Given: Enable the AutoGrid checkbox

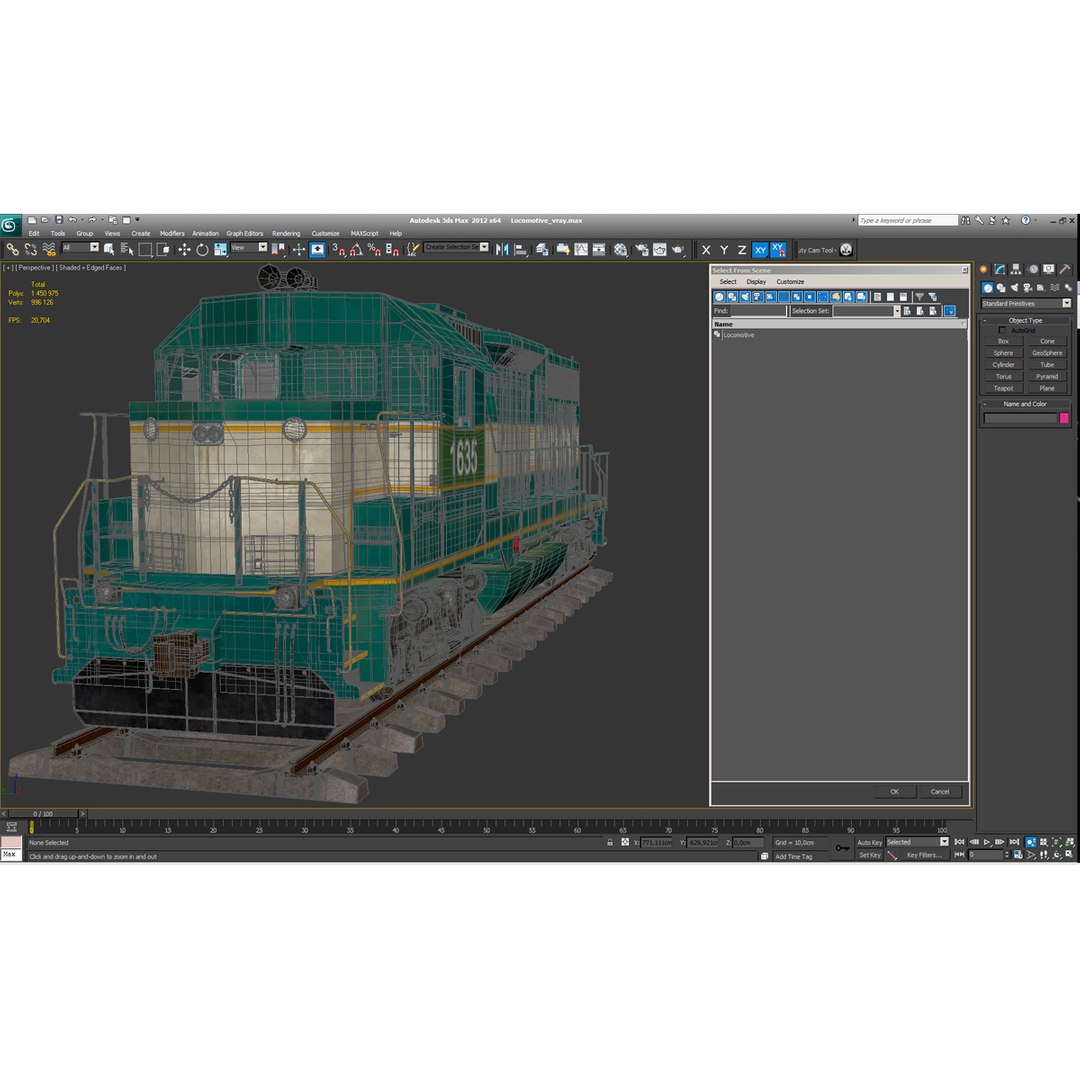Looking at the screenshot, I should pos(1002,331).
